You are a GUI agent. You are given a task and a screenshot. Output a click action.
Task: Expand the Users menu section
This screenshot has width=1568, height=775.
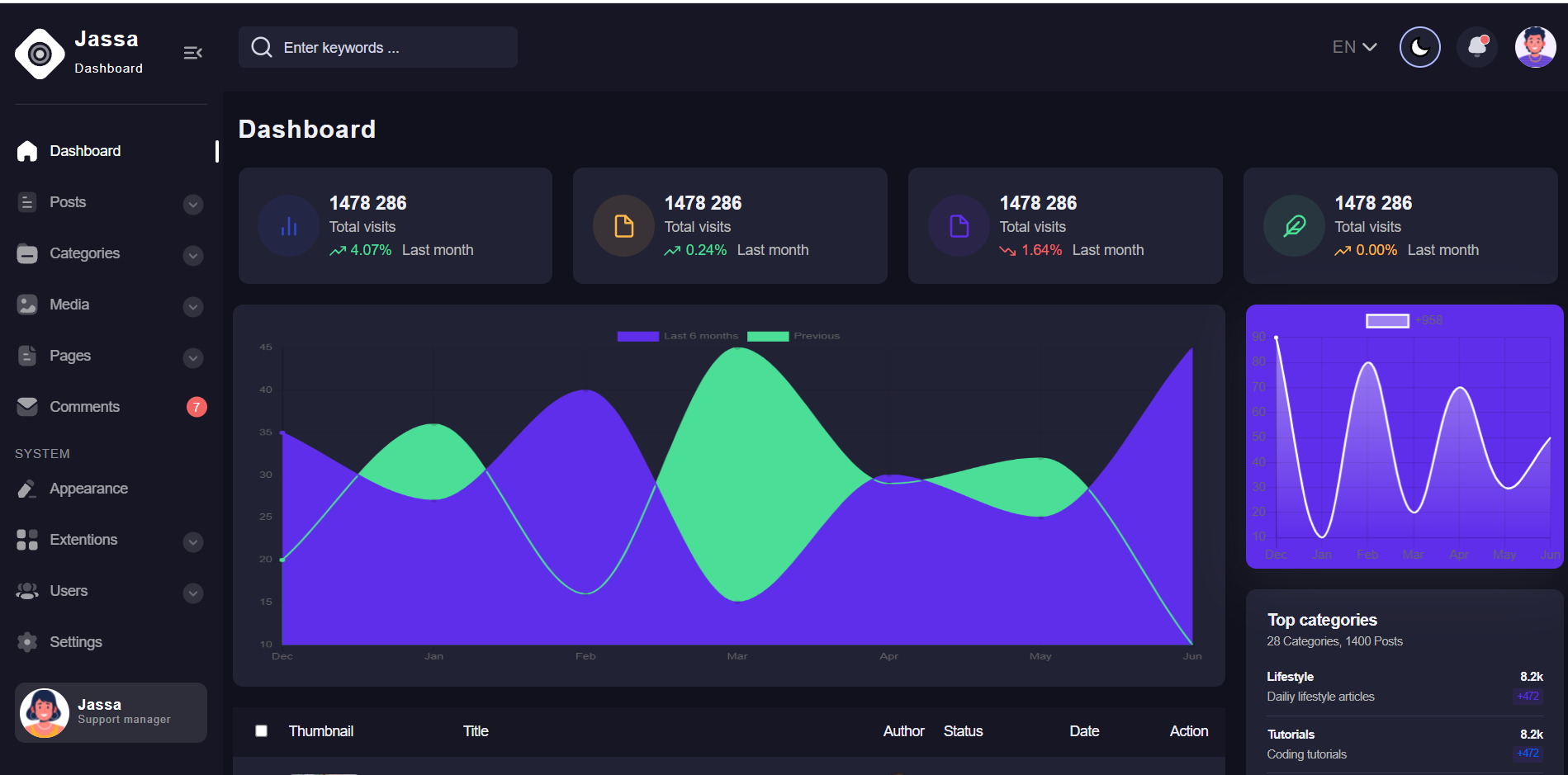[192, 593]
